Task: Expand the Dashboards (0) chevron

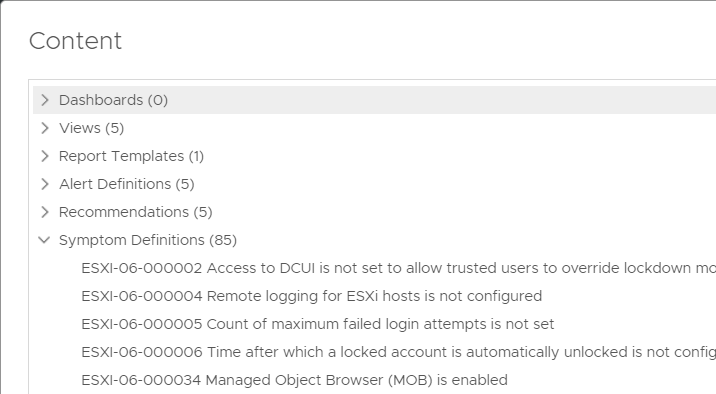Action: (45, 100)
